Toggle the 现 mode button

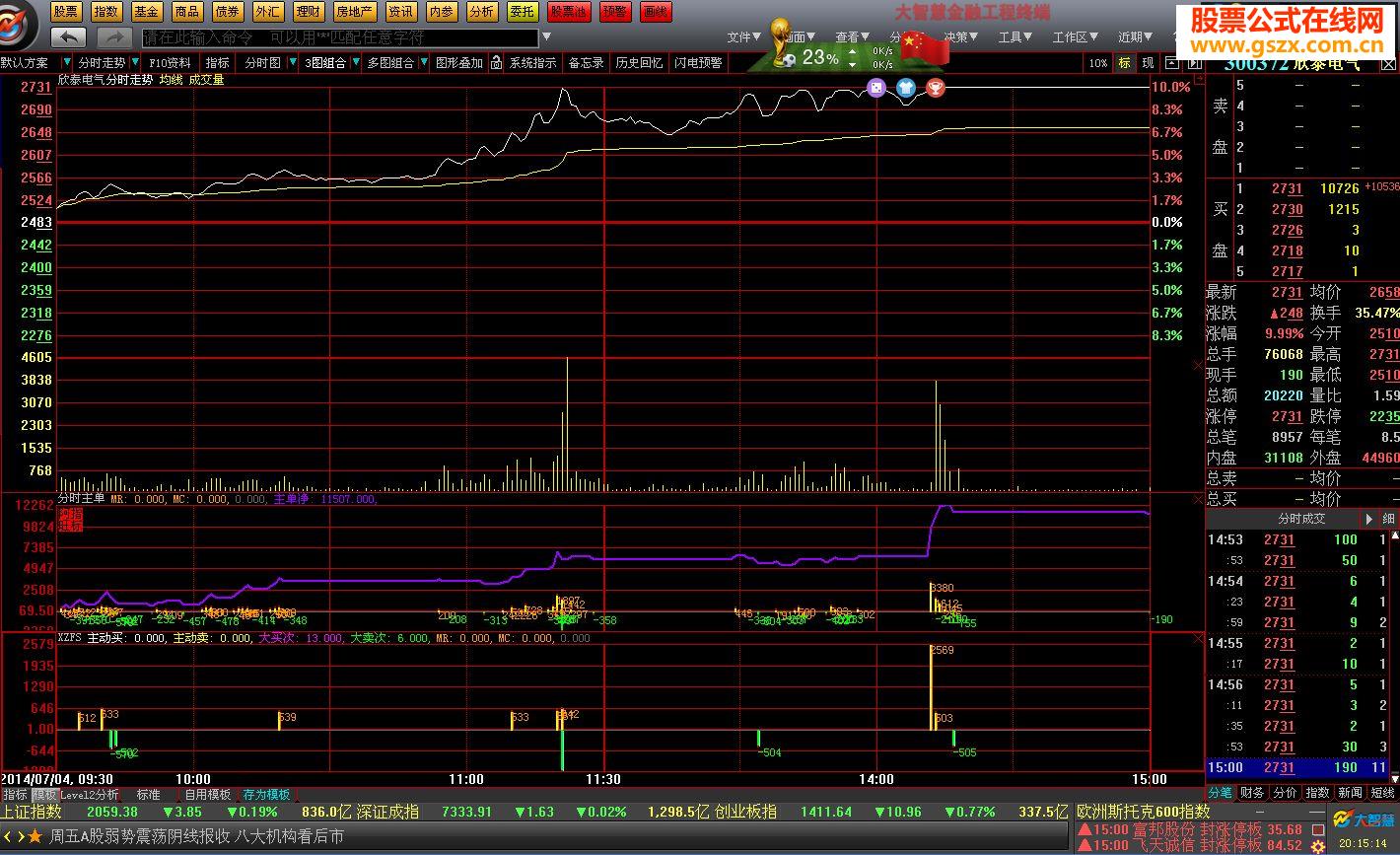point(1148,62)
